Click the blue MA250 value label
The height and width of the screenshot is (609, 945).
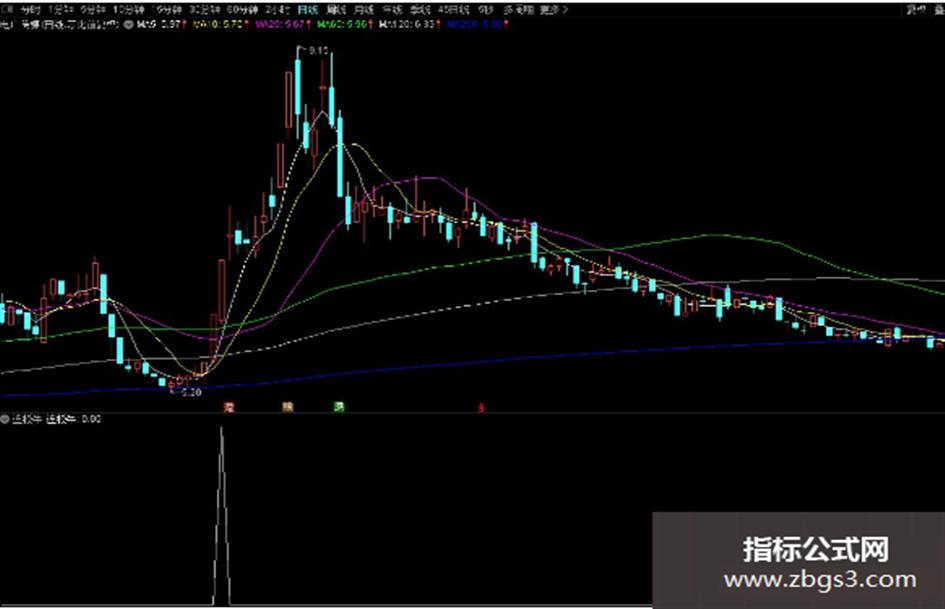pos(476,25)
